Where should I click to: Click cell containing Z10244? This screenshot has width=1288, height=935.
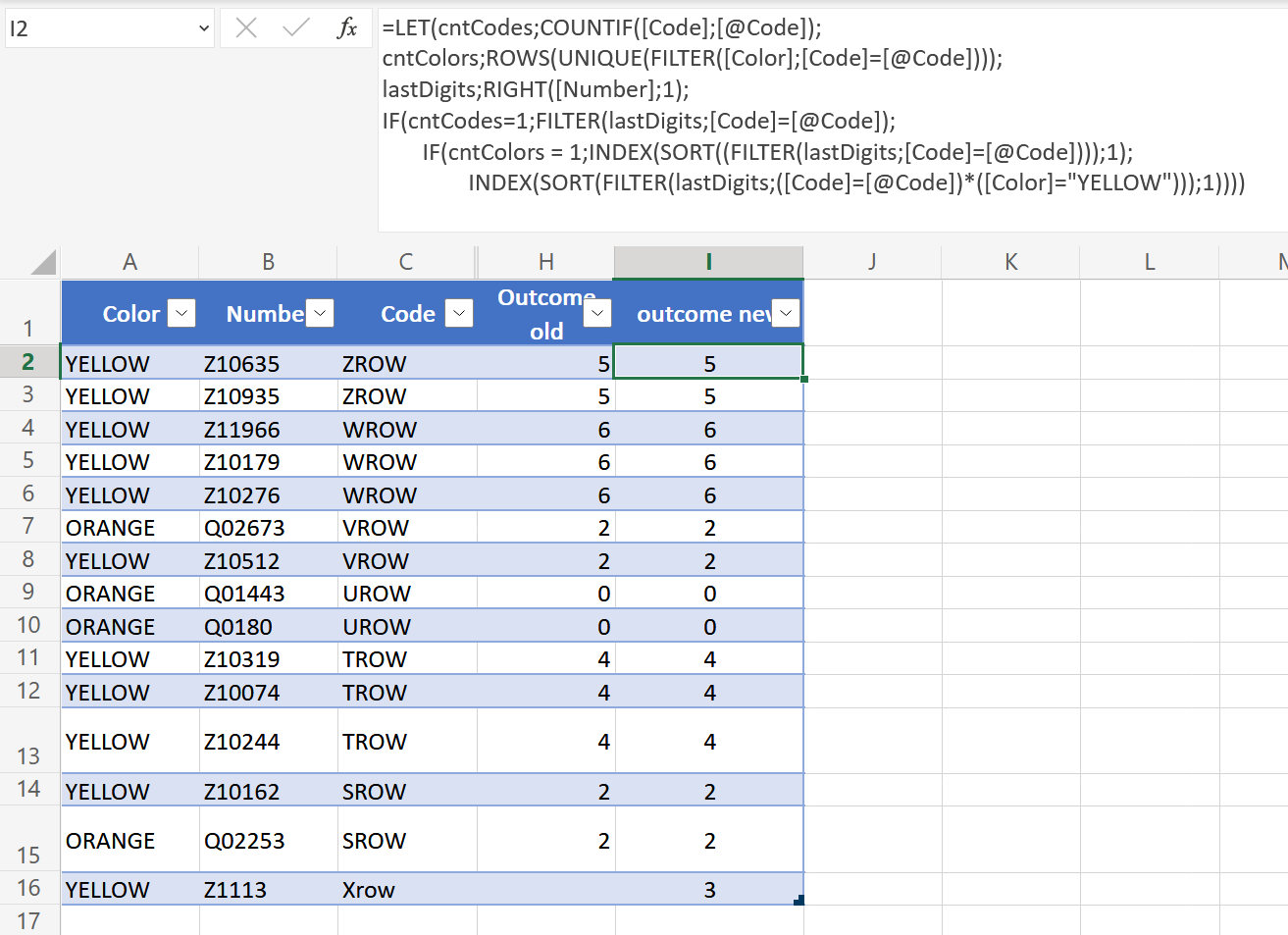point(268,741)
